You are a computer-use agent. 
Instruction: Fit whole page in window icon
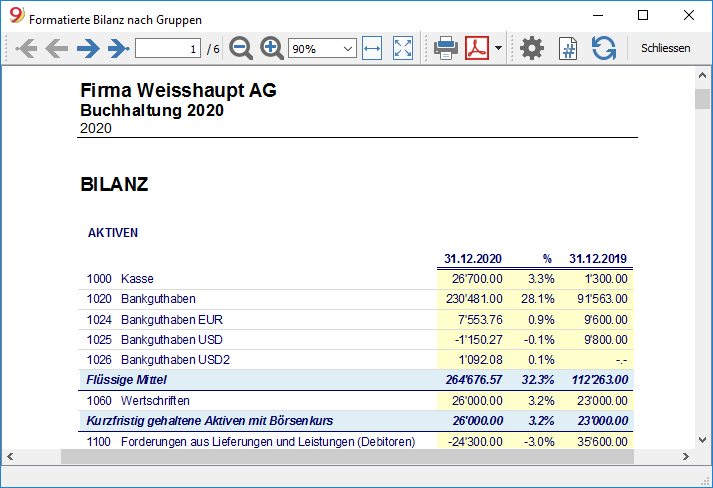pyautogui.click(x=403, y=48)
